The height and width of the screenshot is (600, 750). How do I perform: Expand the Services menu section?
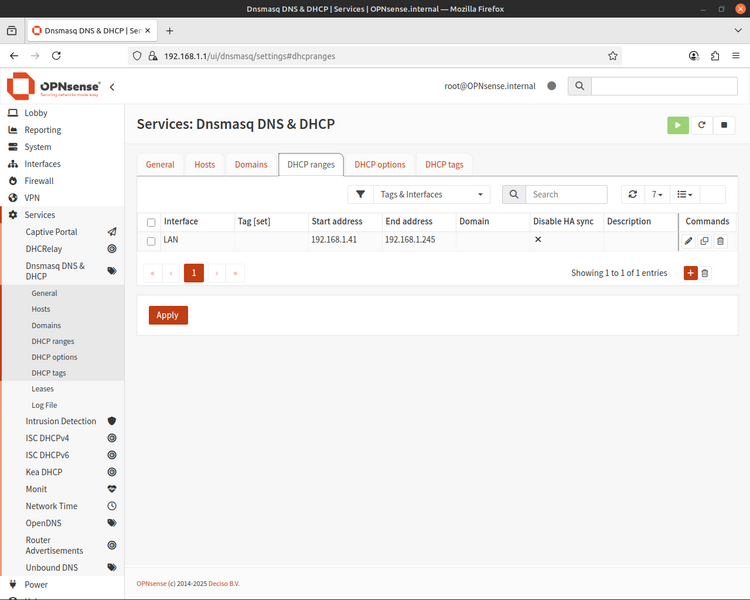point(40,215)
